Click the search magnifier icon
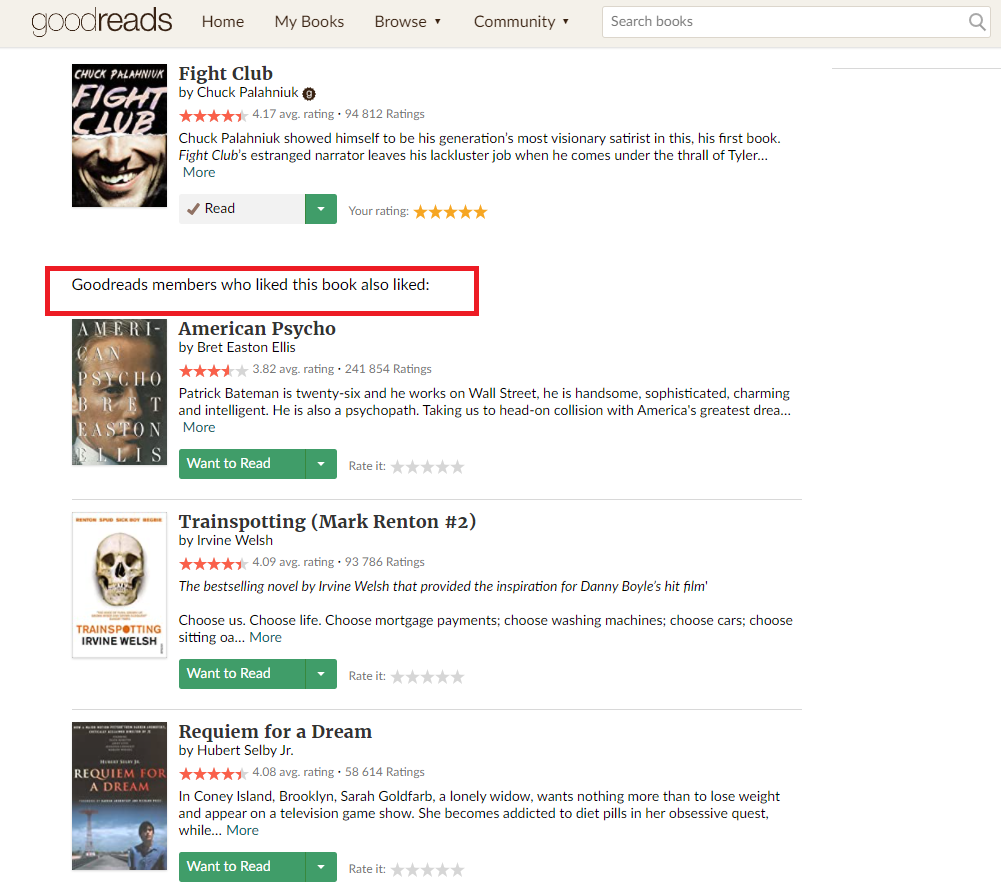This screenshot has height=896, width=1001. point(976,22)
